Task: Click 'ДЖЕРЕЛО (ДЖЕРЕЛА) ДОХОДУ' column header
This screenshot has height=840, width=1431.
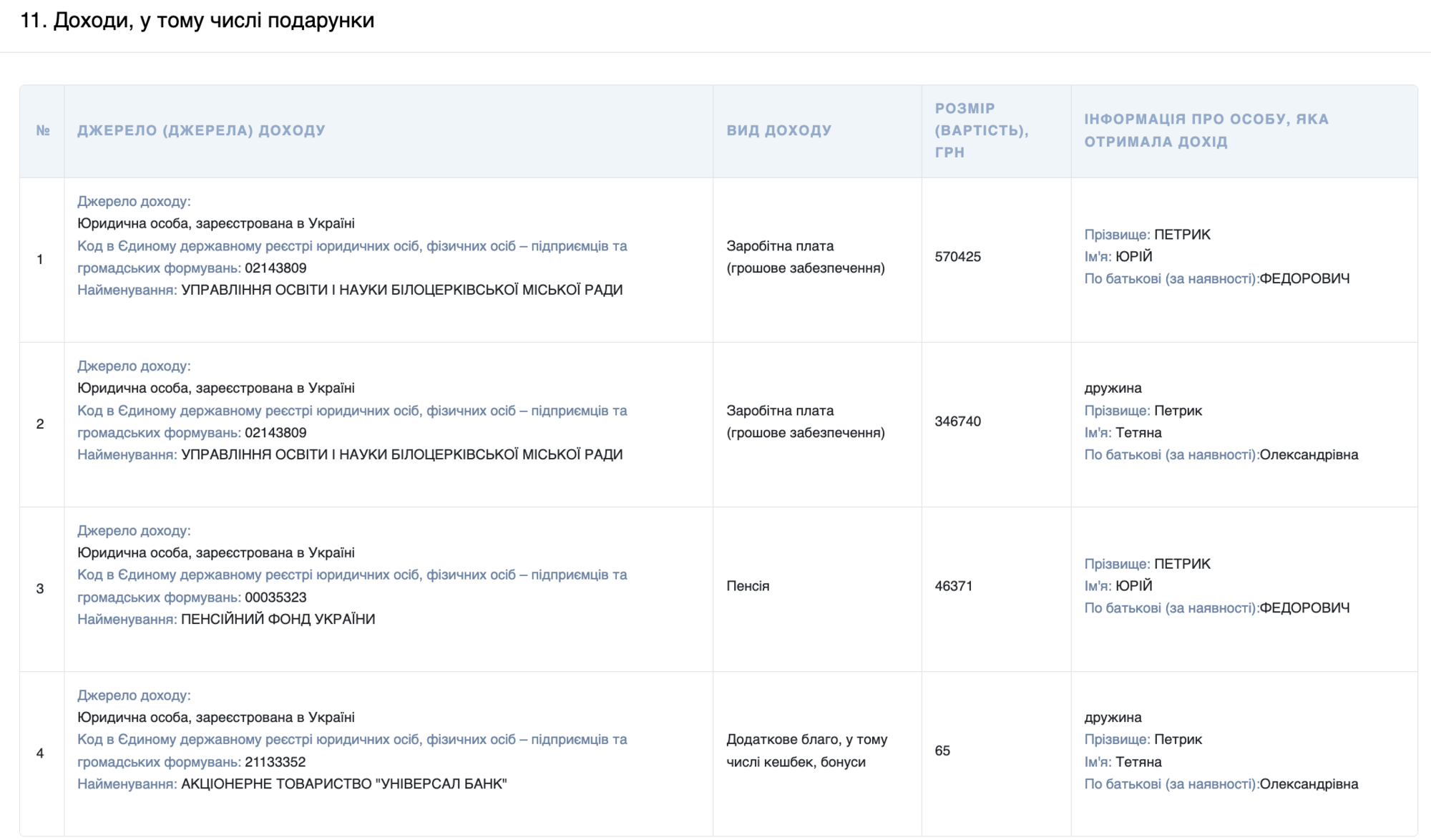Action: tap(201, 131)
